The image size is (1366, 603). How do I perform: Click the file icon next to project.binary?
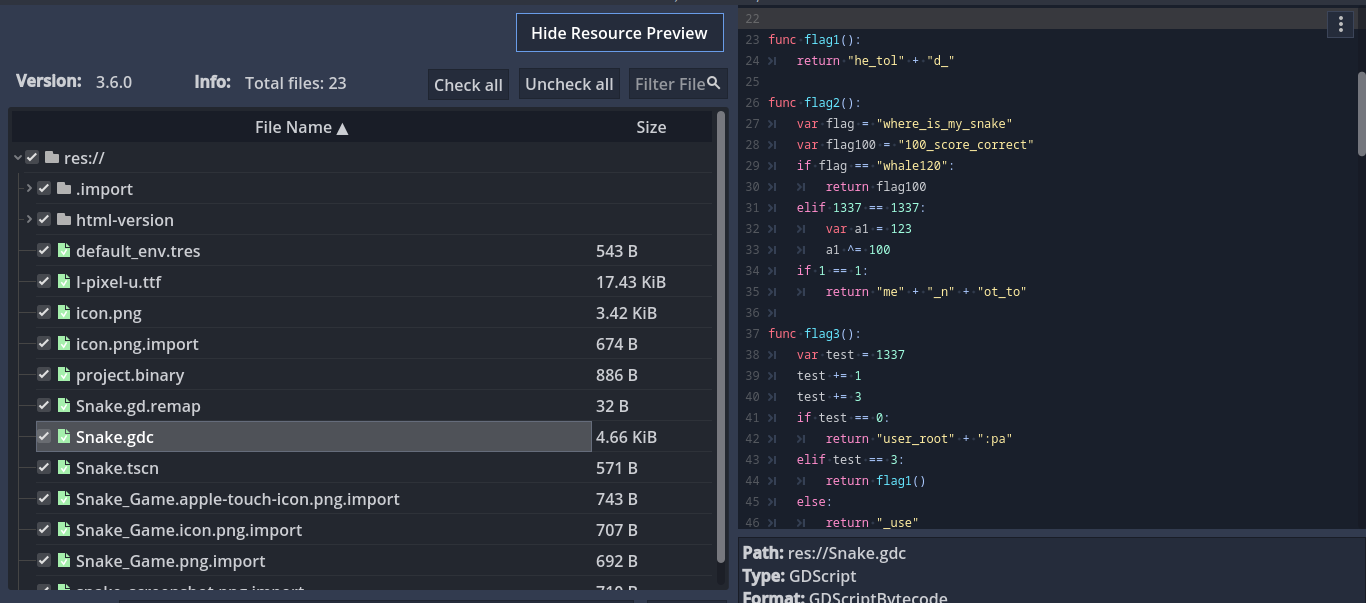click(x=64, y=375)
